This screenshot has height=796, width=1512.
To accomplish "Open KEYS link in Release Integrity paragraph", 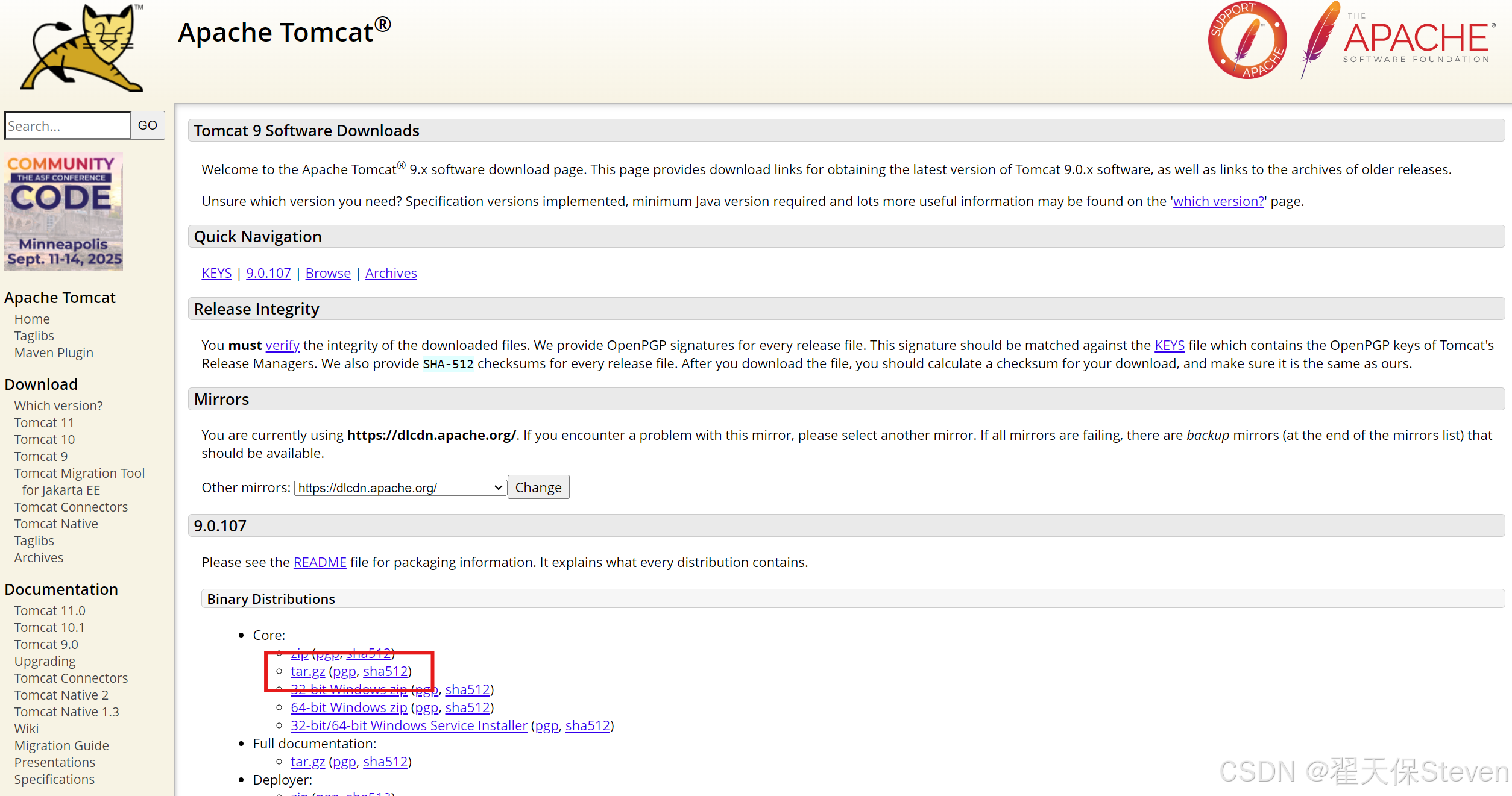I will click(1170, 345).
